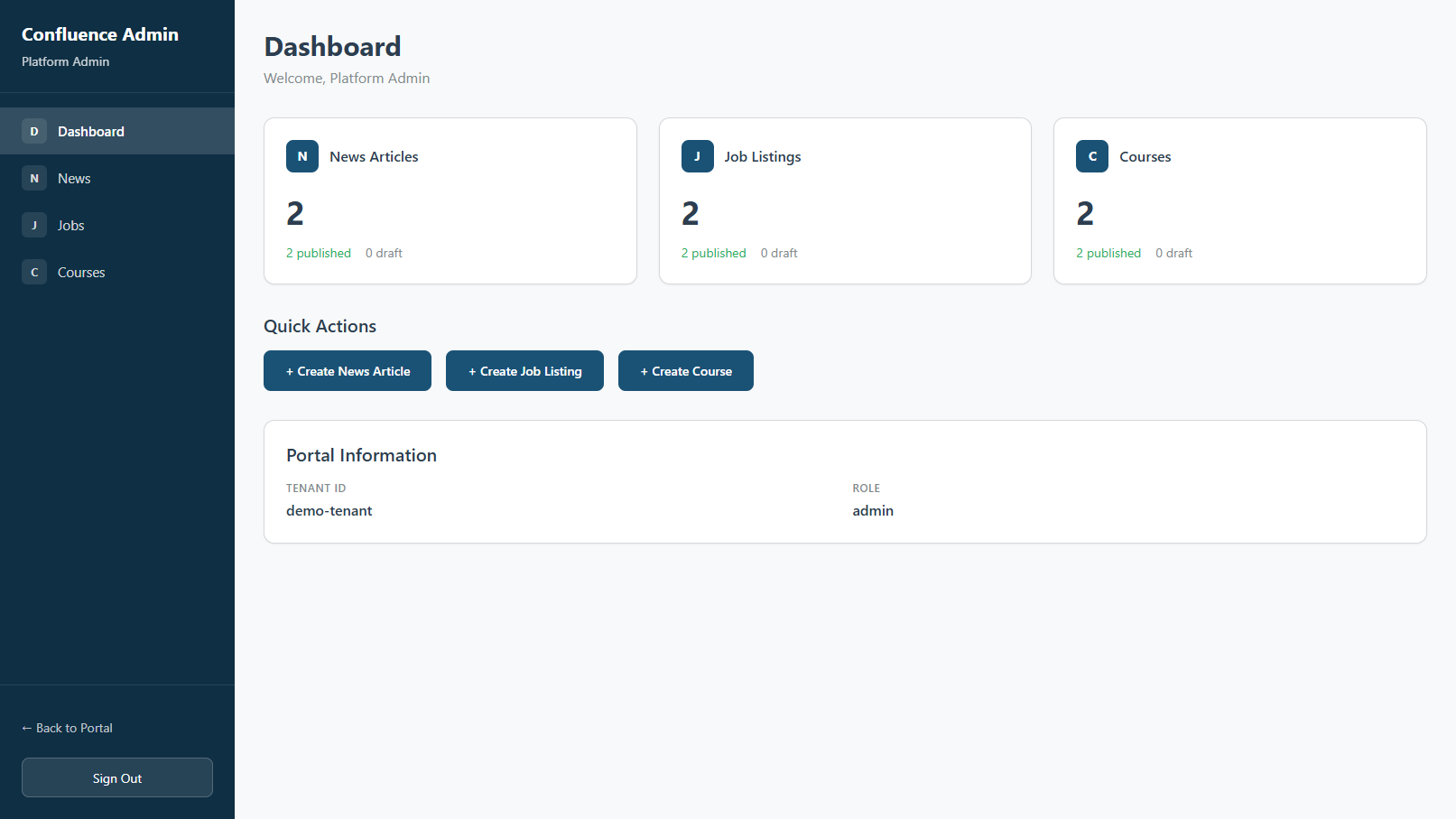Select the Courses "C" icon in sidebar

tap(33, 272)
